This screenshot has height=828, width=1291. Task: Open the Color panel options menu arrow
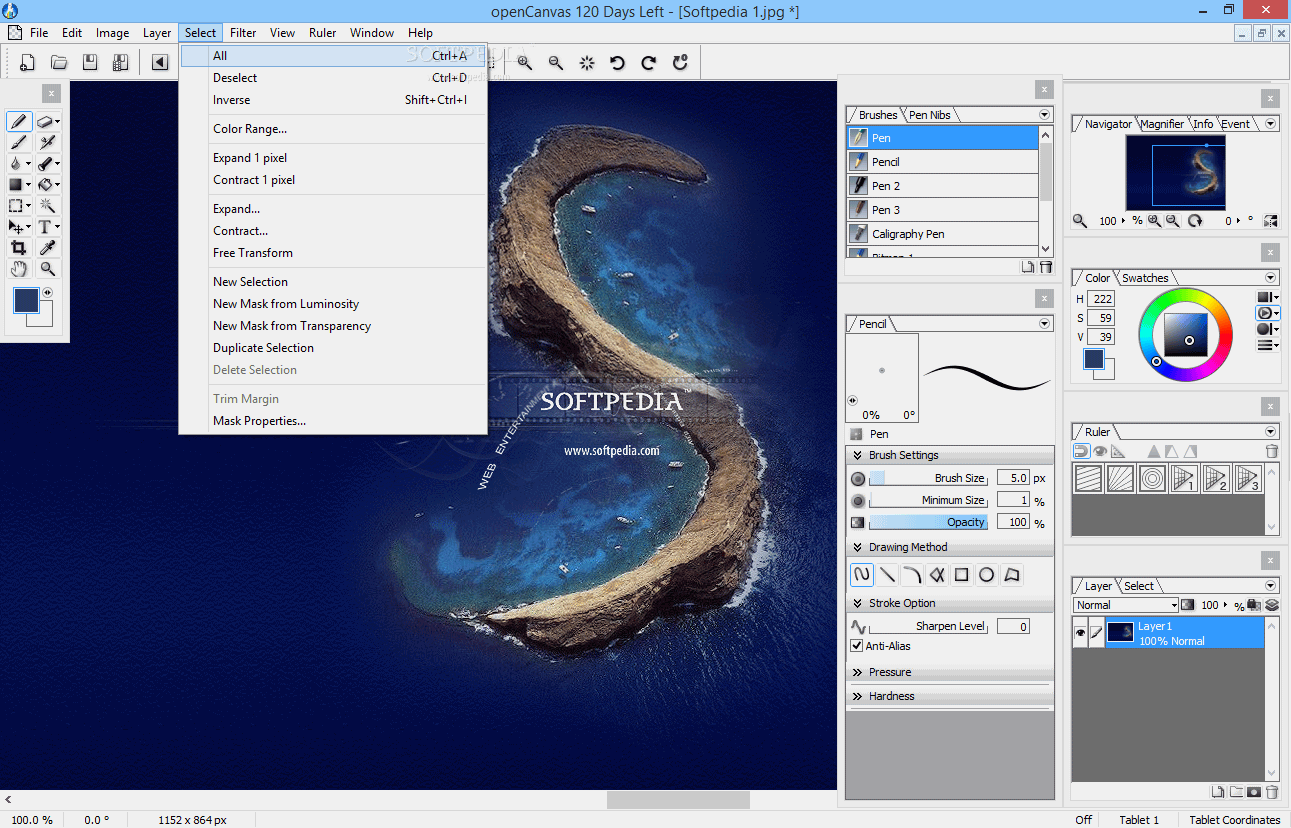[x=1271, y=278]
